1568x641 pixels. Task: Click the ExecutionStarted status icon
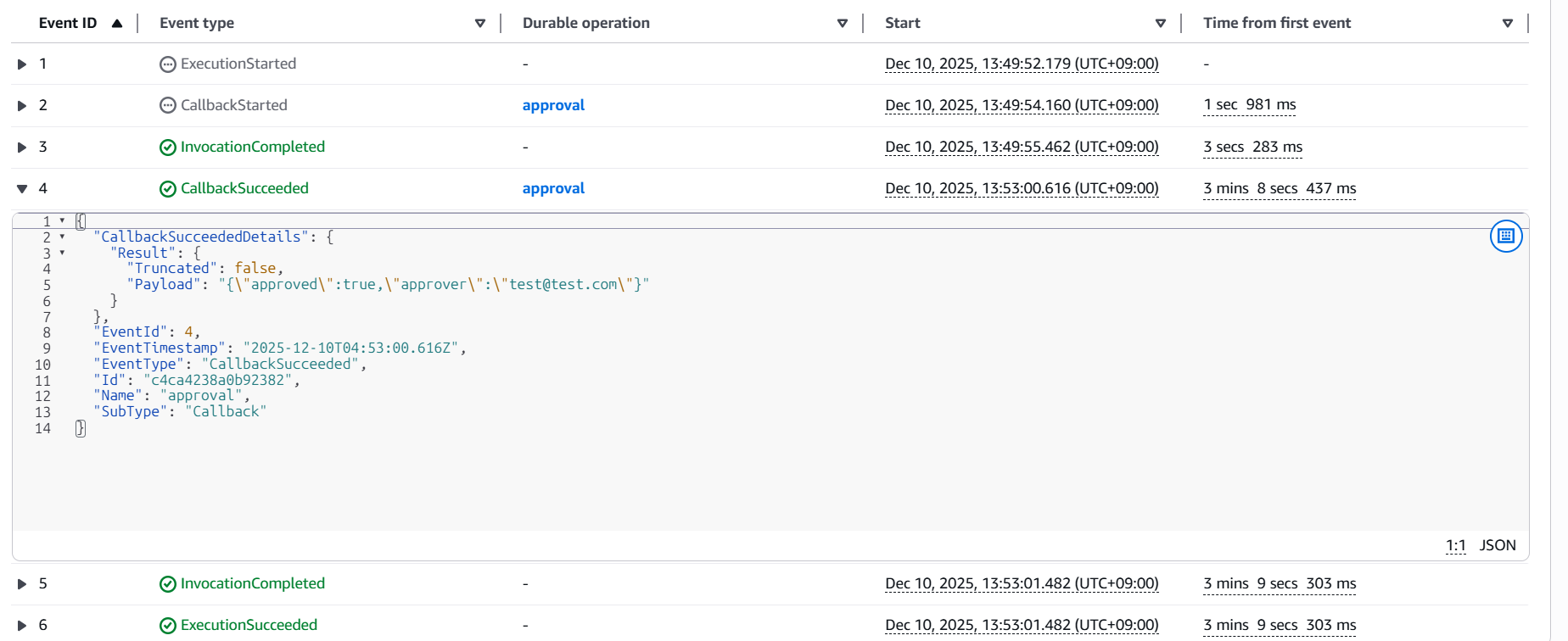coord(168,64)
